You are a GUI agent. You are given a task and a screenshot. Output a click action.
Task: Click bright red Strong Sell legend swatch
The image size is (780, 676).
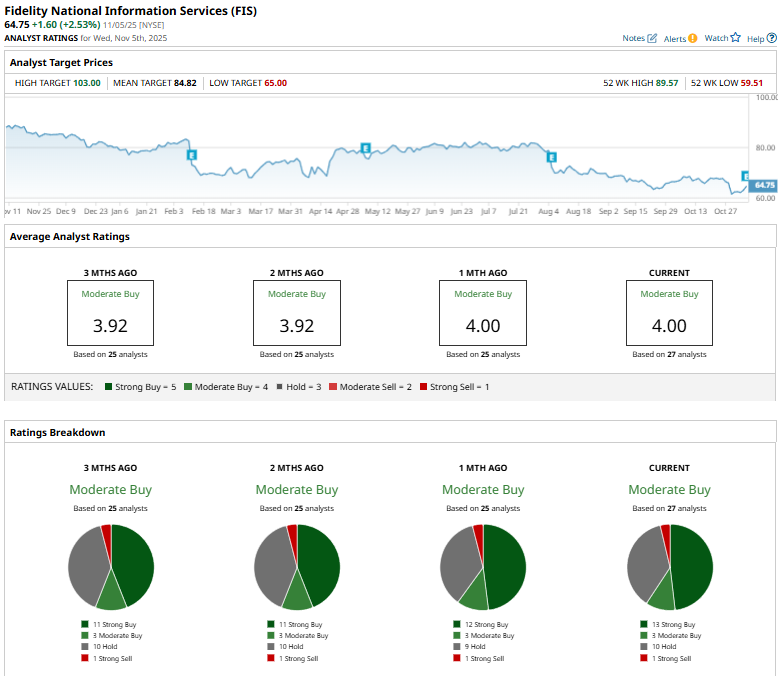[x=424, y=386]
